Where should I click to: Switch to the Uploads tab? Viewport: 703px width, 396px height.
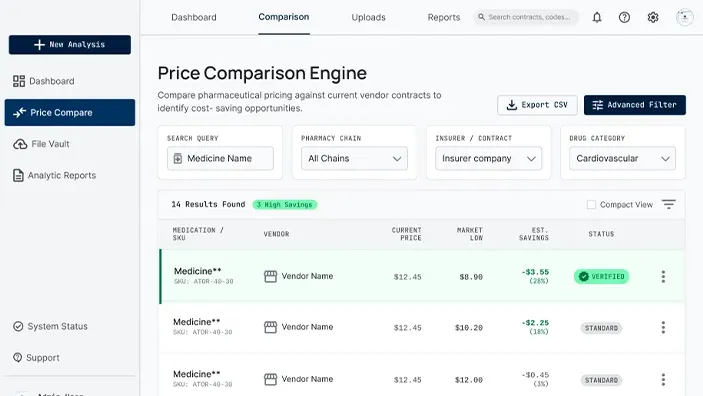tap(369, 17)
